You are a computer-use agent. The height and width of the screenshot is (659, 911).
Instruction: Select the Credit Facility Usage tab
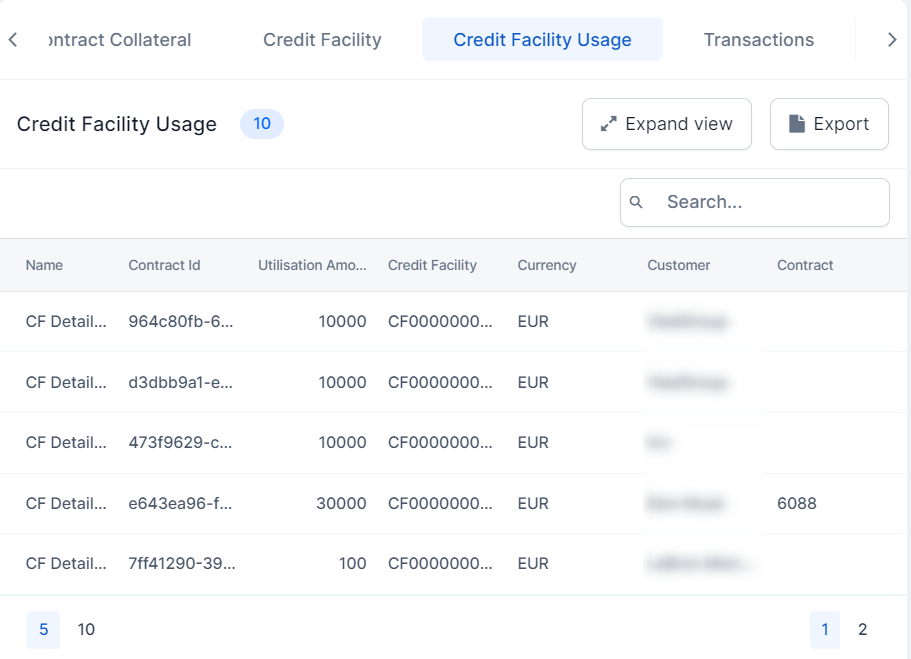(542, 40)
